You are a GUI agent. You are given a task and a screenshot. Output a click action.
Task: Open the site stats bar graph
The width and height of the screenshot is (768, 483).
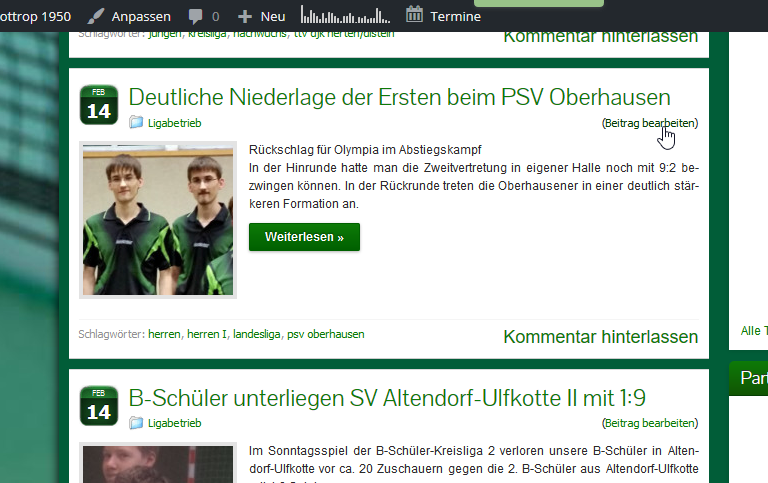pos(345,15)
